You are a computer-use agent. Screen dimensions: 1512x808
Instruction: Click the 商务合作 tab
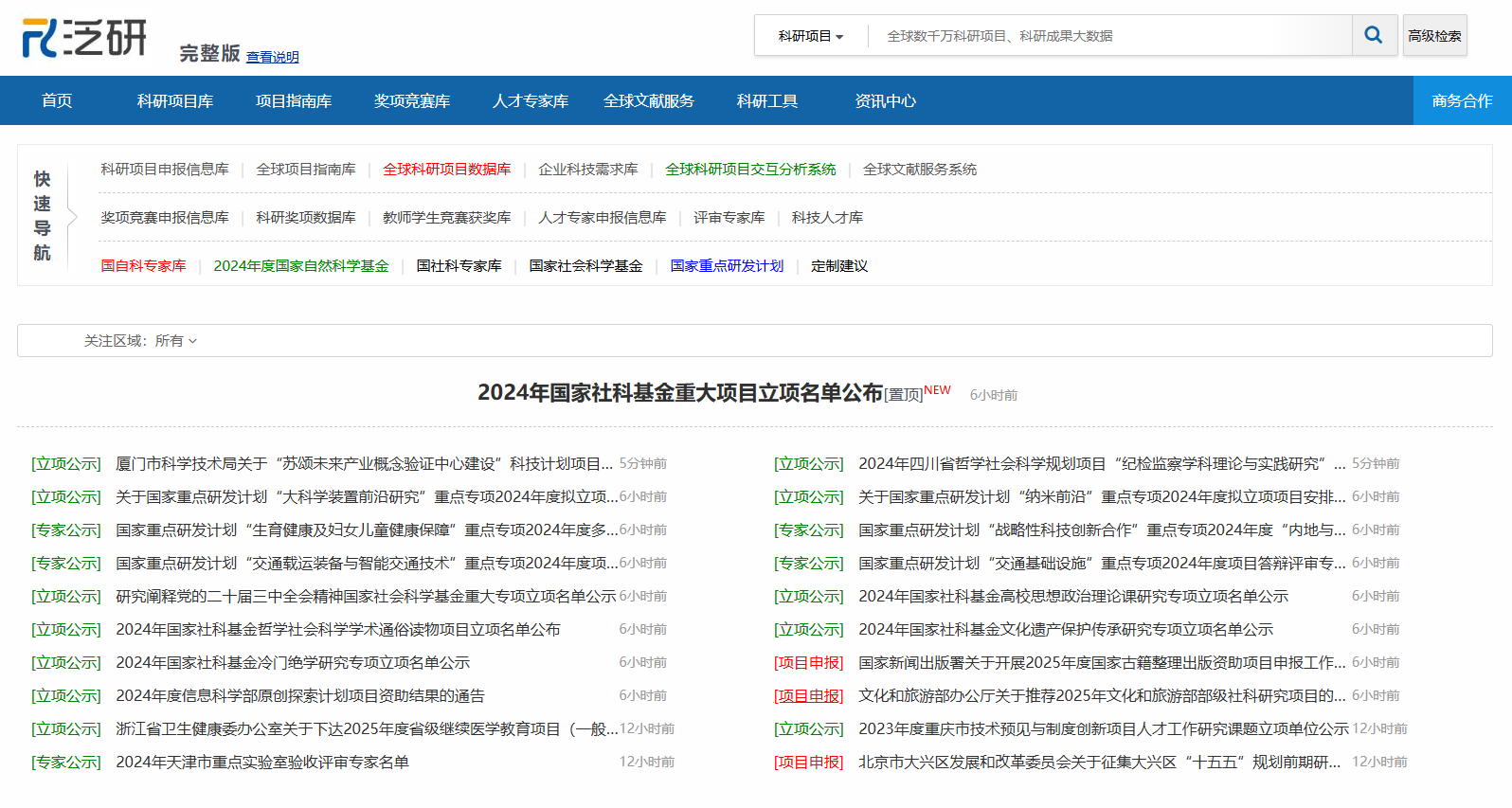(1462, 100)
